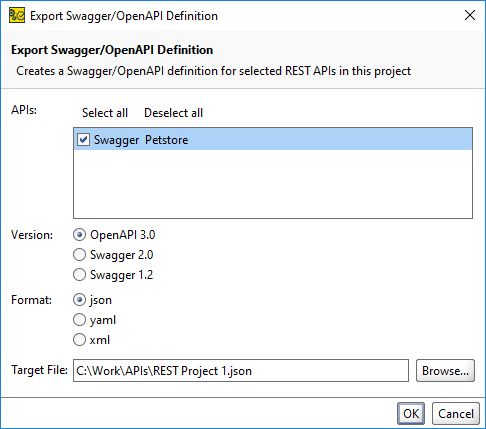Open the Browse... file chooser
The image size is (486, 429).
click(x=445, y=370)
